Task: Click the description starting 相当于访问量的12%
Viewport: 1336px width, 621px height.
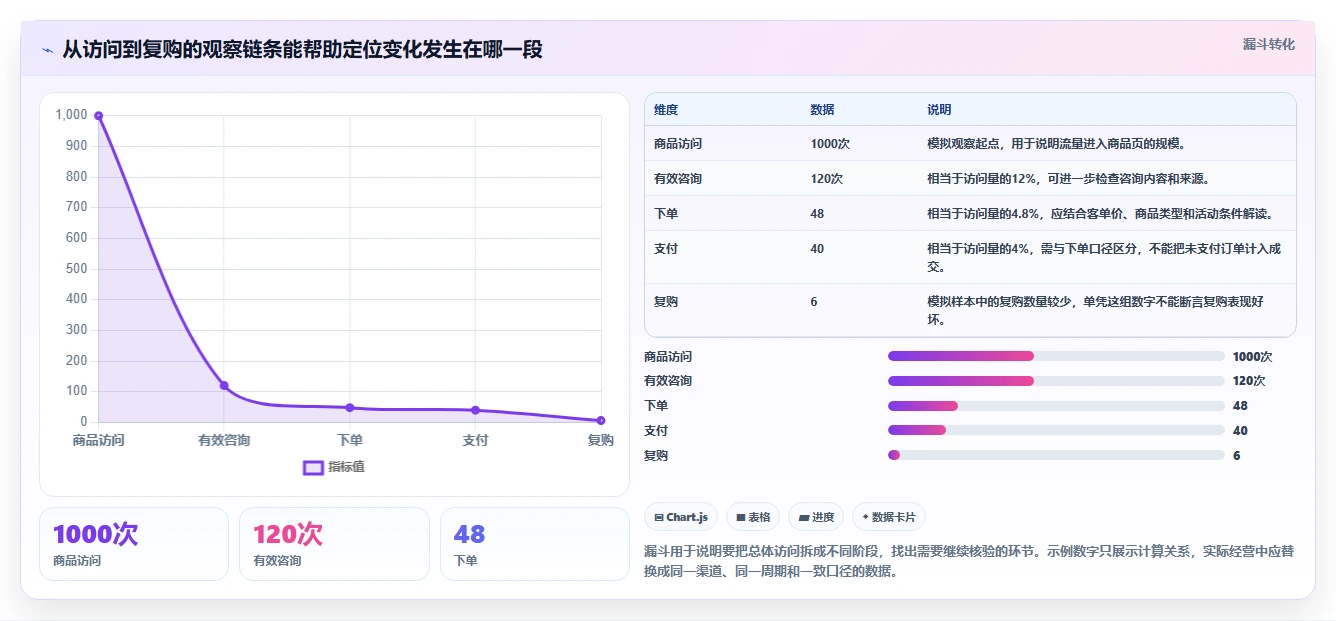Action: pos(1069,179)
